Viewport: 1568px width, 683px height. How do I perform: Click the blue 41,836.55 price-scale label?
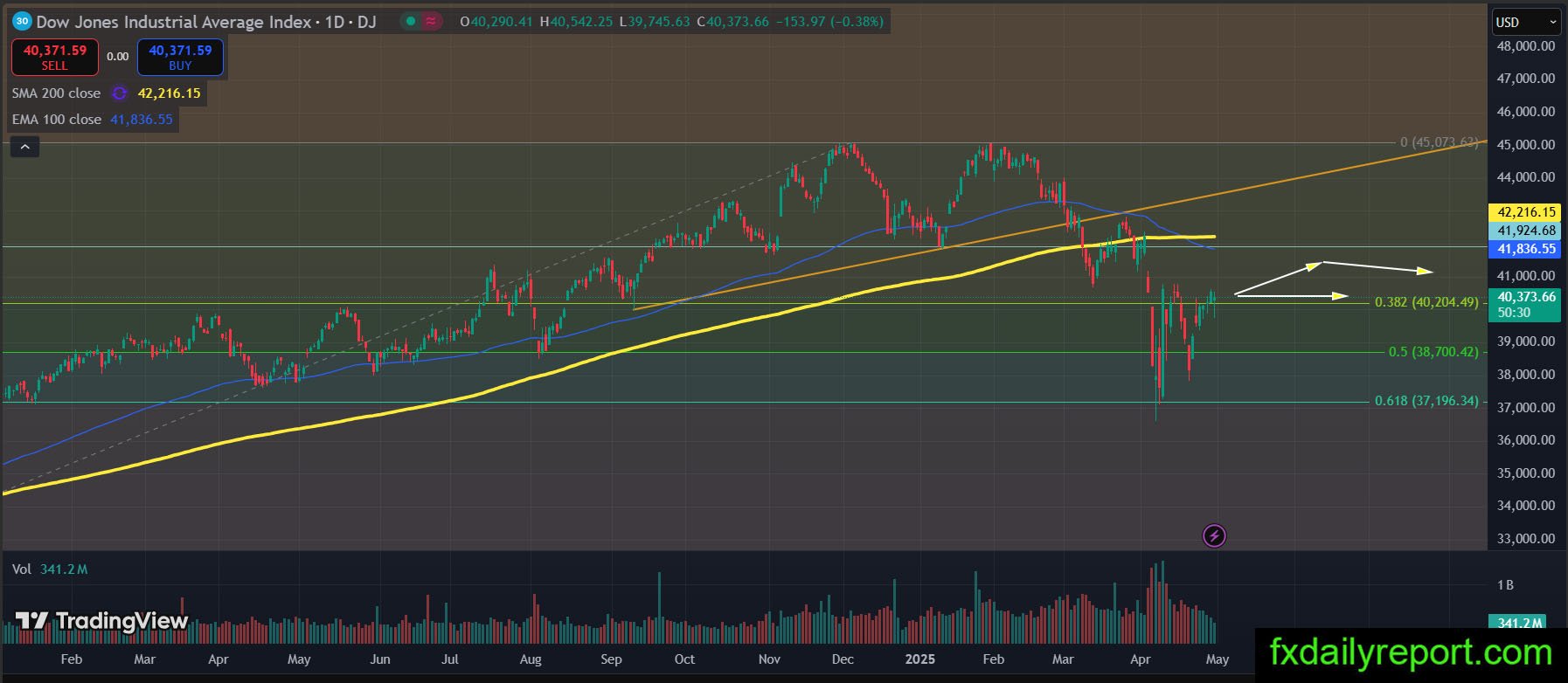(1526, 249)
